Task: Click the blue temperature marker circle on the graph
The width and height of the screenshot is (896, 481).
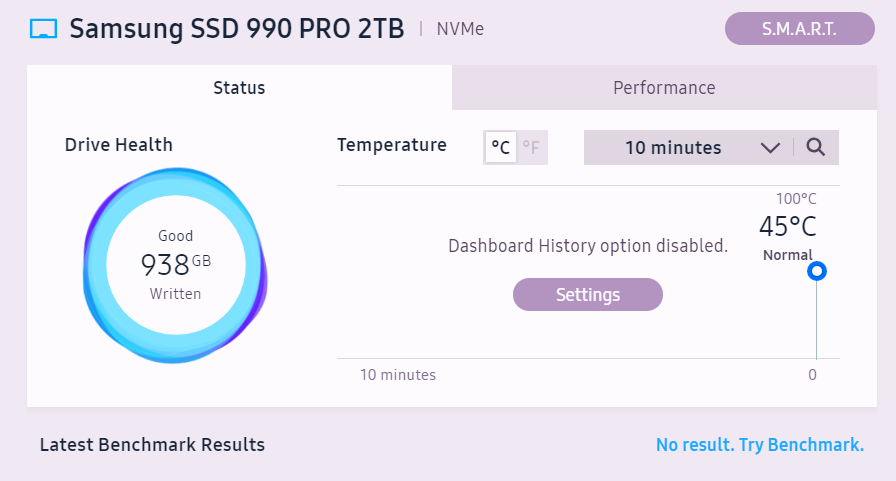Action: click(817, 271)
